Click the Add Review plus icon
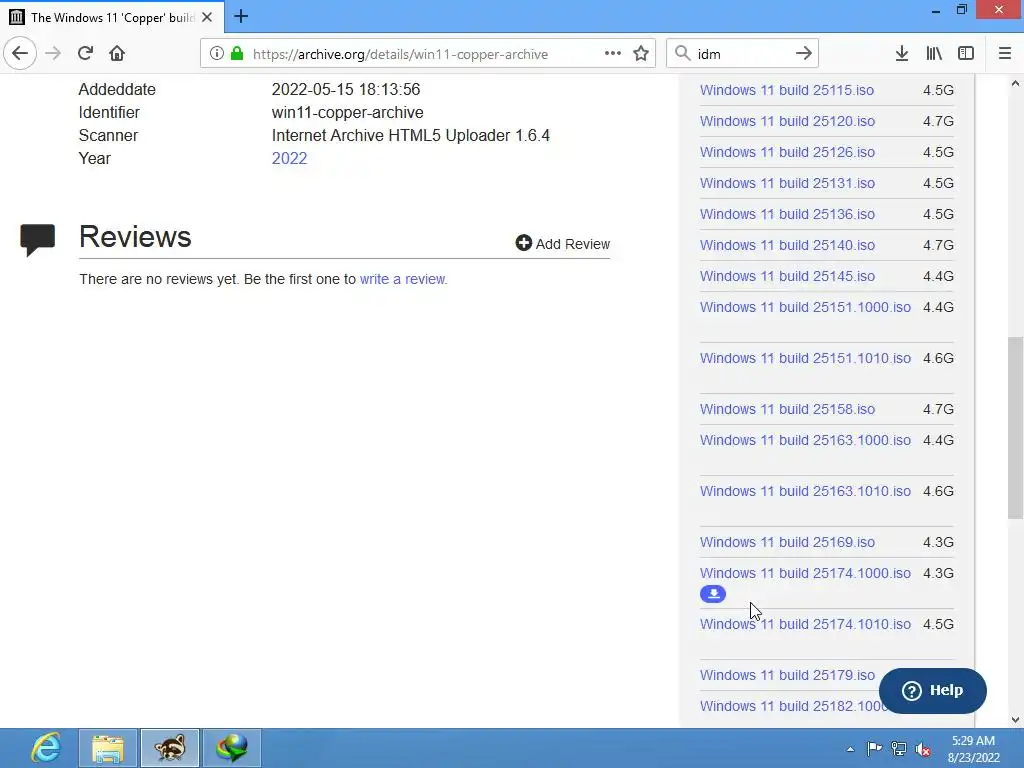This screenshot has height=768, width=1024. coord(523,243)
